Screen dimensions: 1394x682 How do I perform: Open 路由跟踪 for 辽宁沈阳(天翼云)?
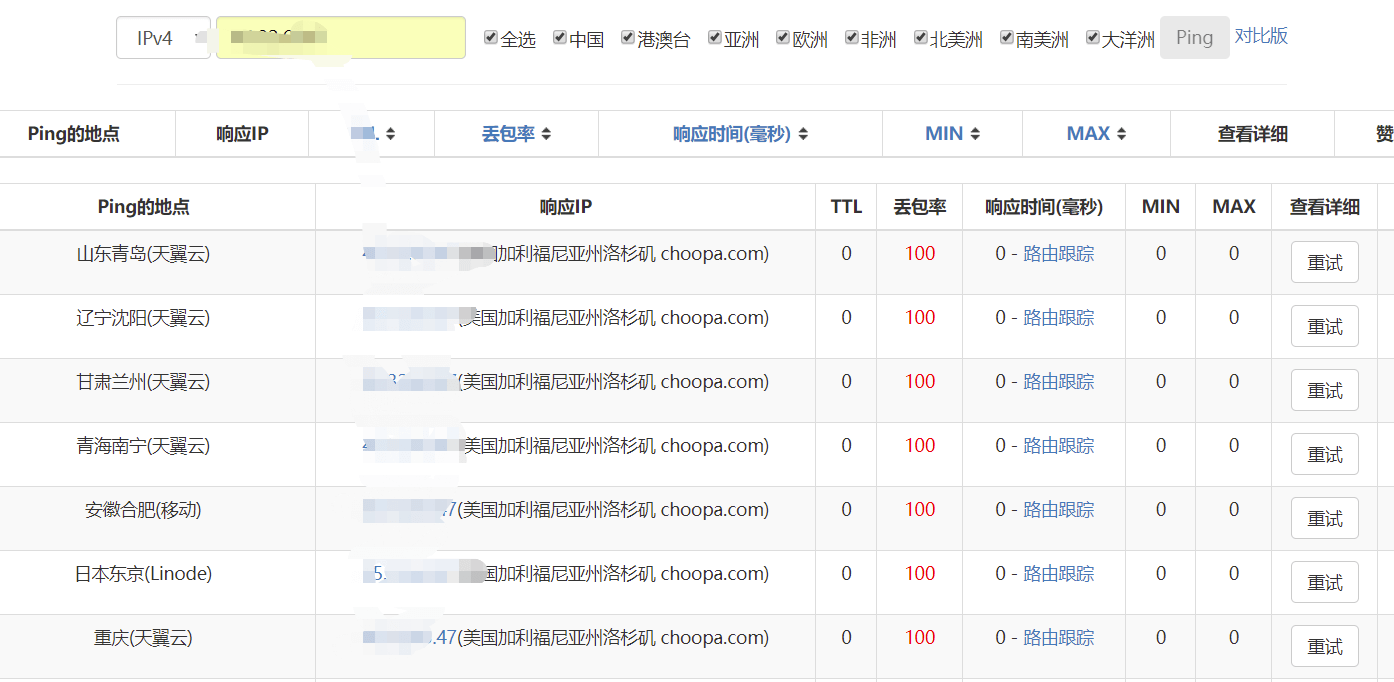[1058, 318]
